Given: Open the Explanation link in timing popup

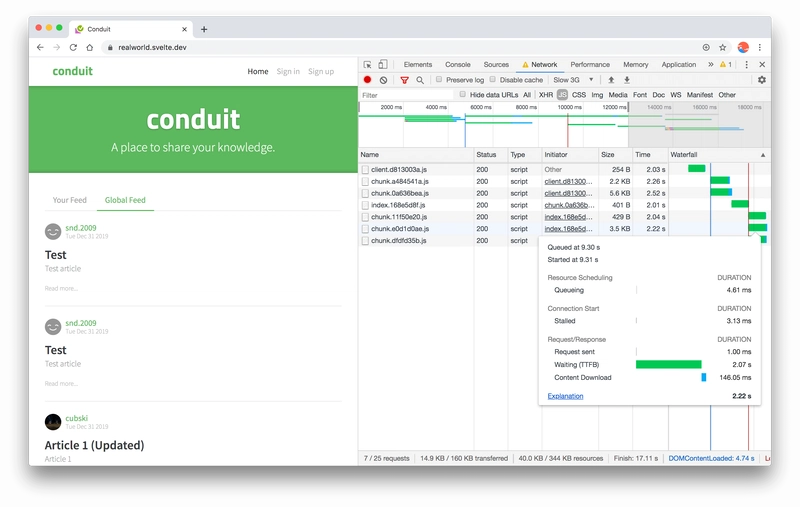Looking at the screenshot, I should [565, 396].
